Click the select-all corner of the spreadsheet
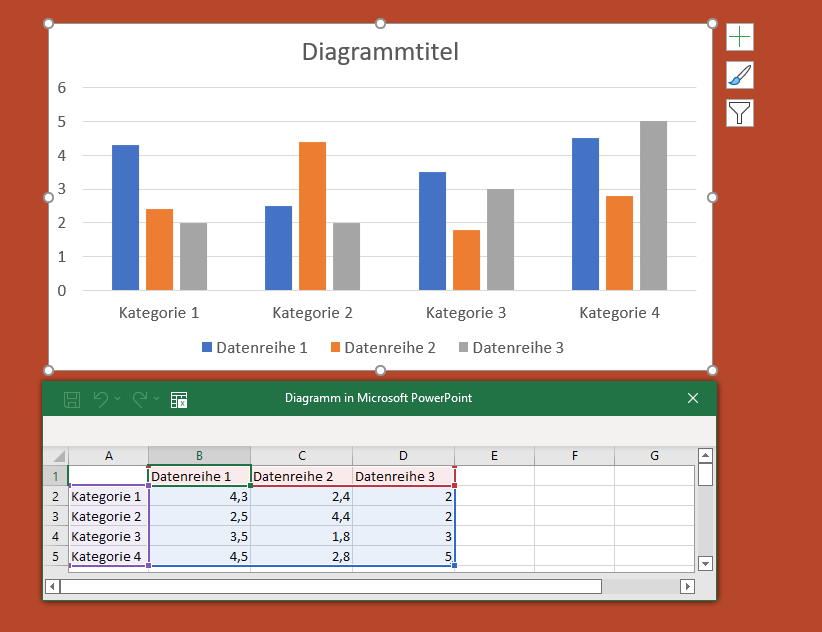 click(x=56, y=456)
